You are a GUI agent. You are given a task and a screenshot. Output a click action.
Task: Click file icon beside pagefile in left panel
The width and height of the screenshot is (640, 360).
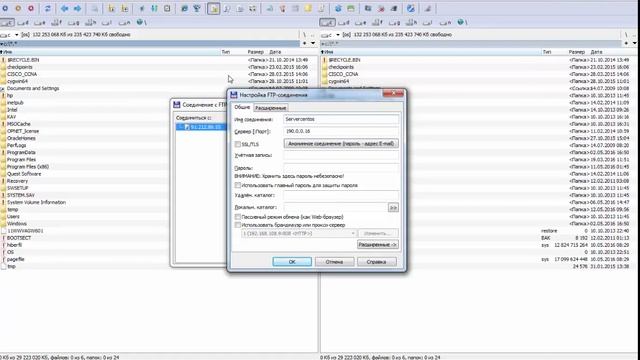pyautogui.click(x=3, y=259)
